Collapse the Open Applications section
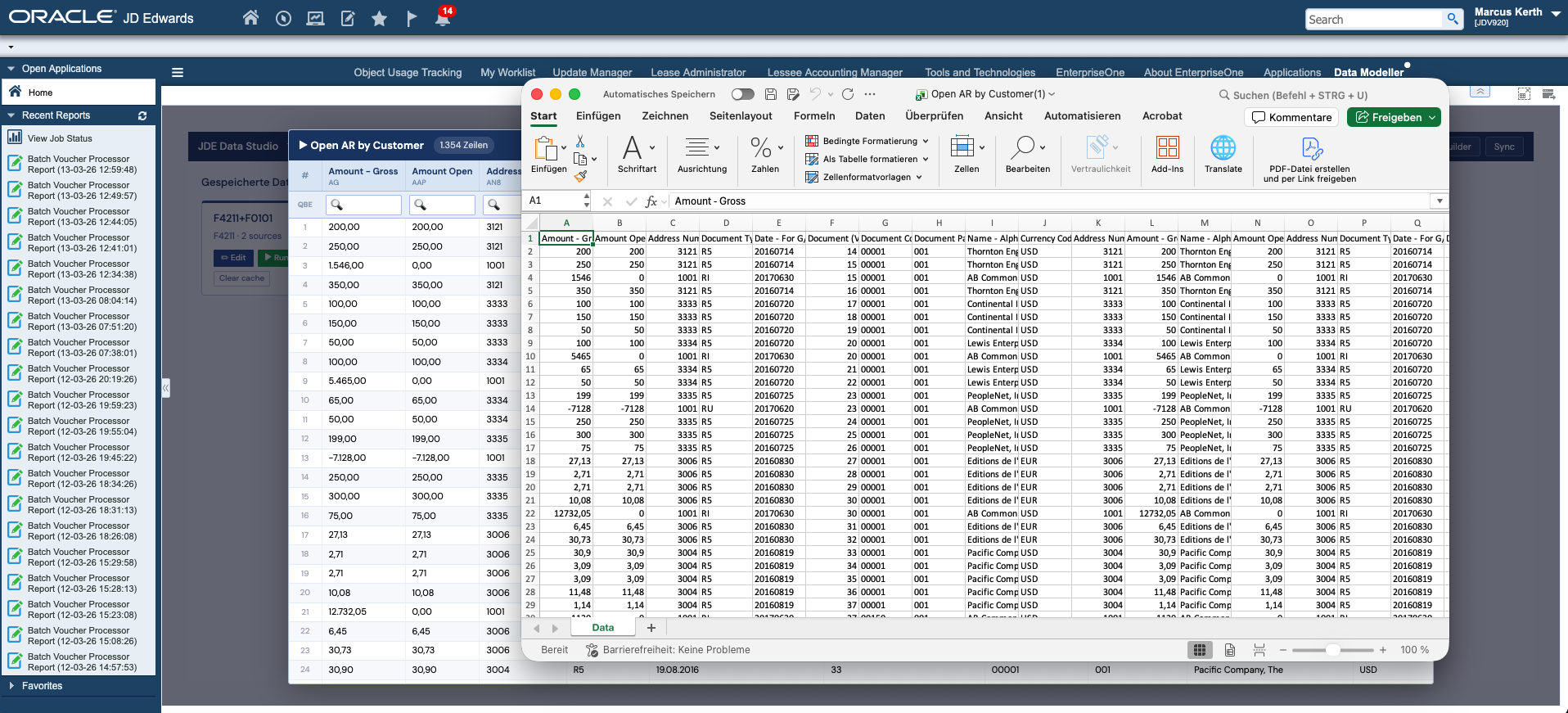Screen dimensions: 1568x713 11,69
